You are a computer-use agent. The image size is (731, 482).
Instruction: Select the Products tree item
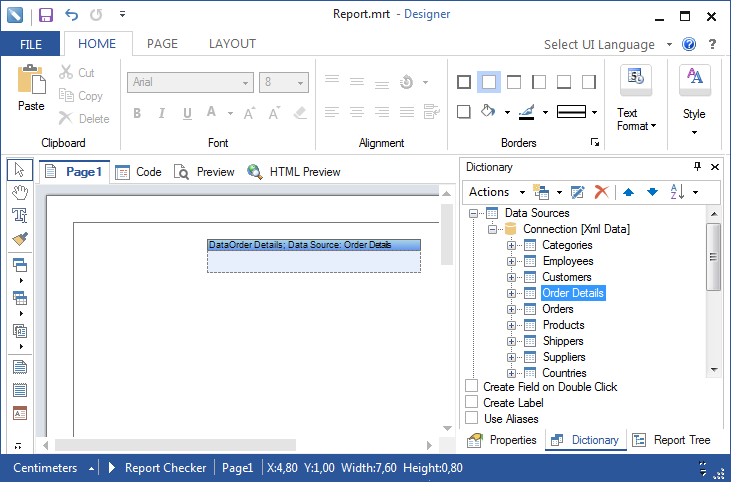tap(563, 325)
